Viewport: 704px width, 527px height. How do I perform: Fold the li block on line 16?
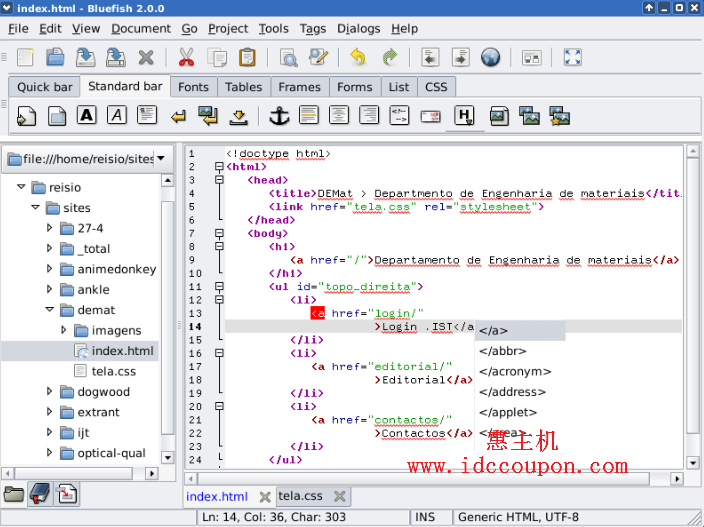(x=219, y=353)
